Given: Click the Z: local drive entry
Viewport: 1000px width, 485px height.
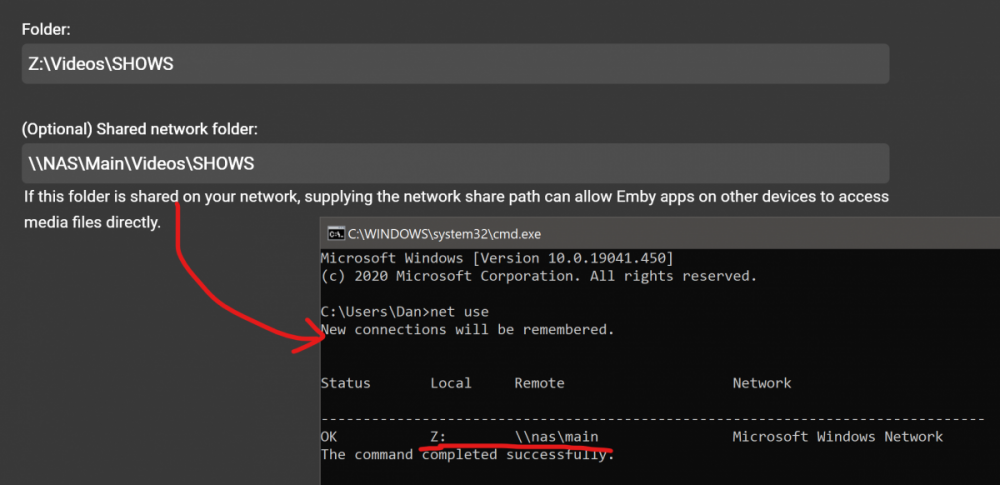Looking at the screenshot, I should tap(438, 437).
